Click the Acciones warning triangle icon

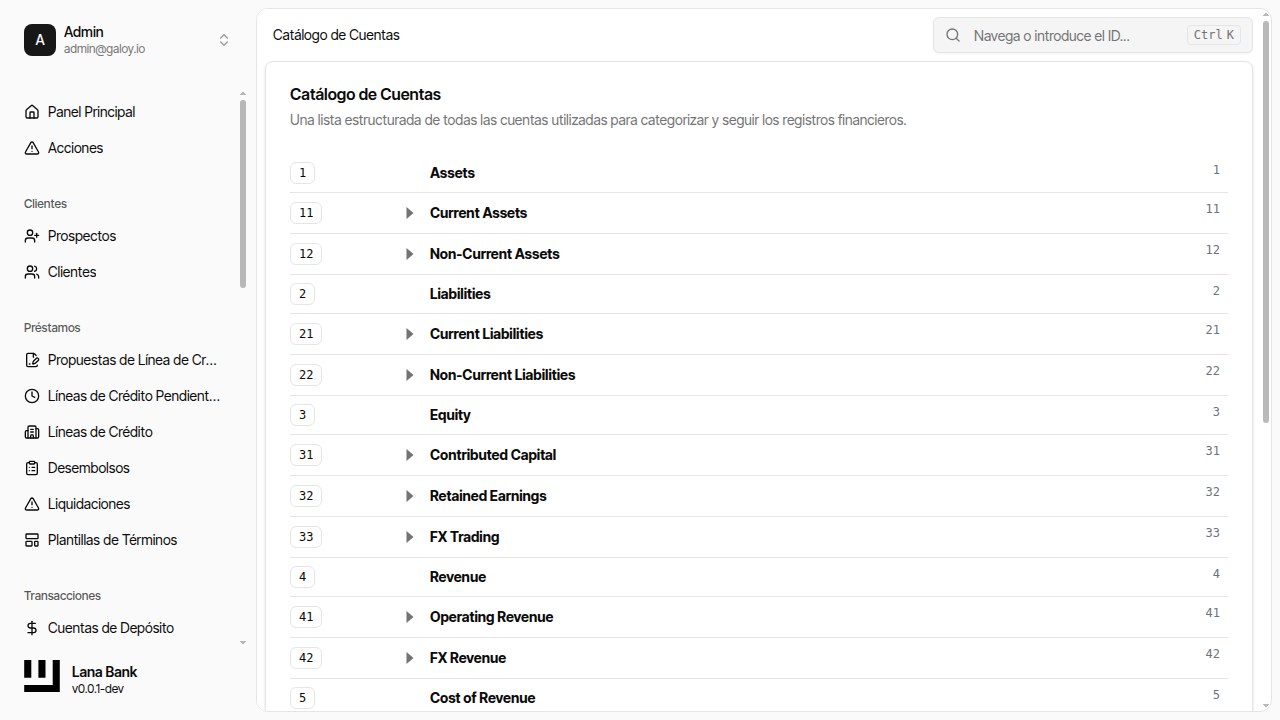click(x=32, y=148)
